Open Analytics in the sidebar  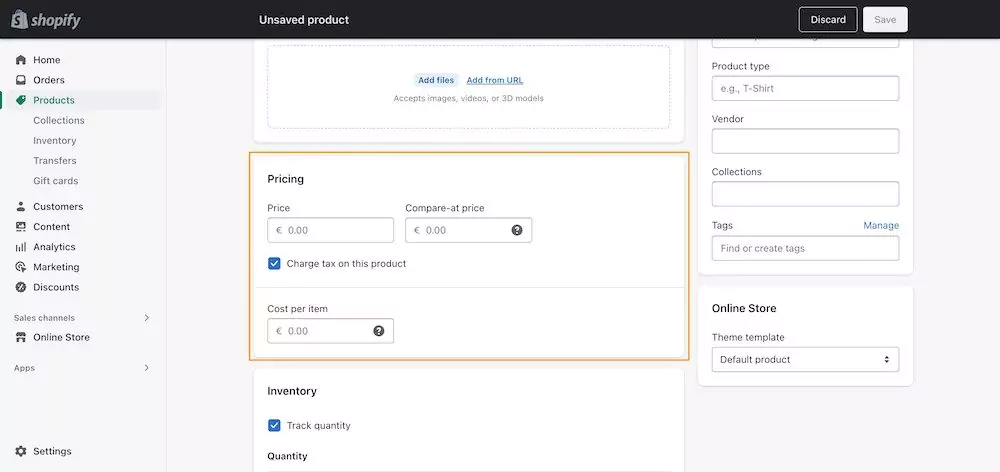tap(54, 247)
